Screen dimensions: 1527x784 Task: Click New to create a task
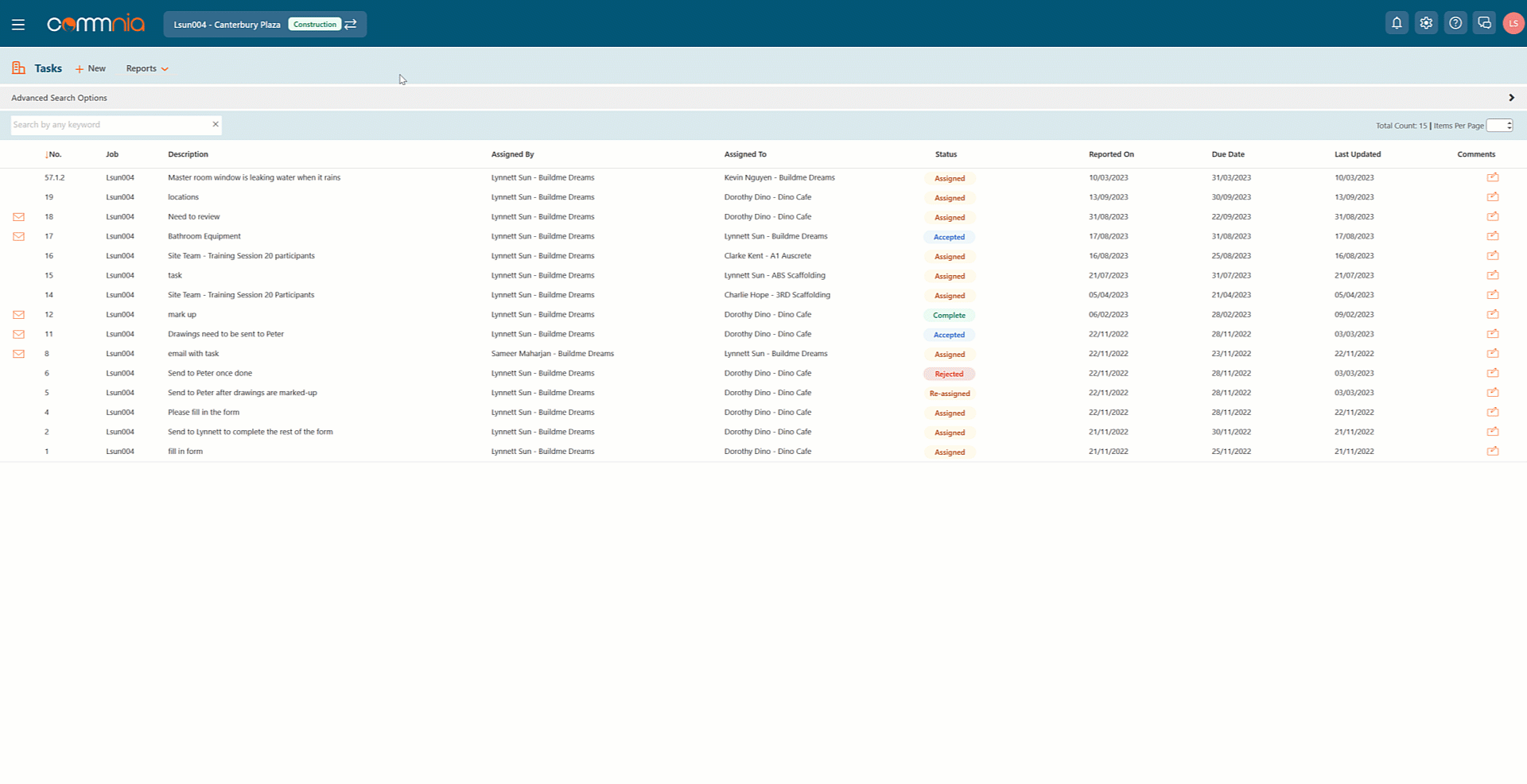[x=91, y=69]
